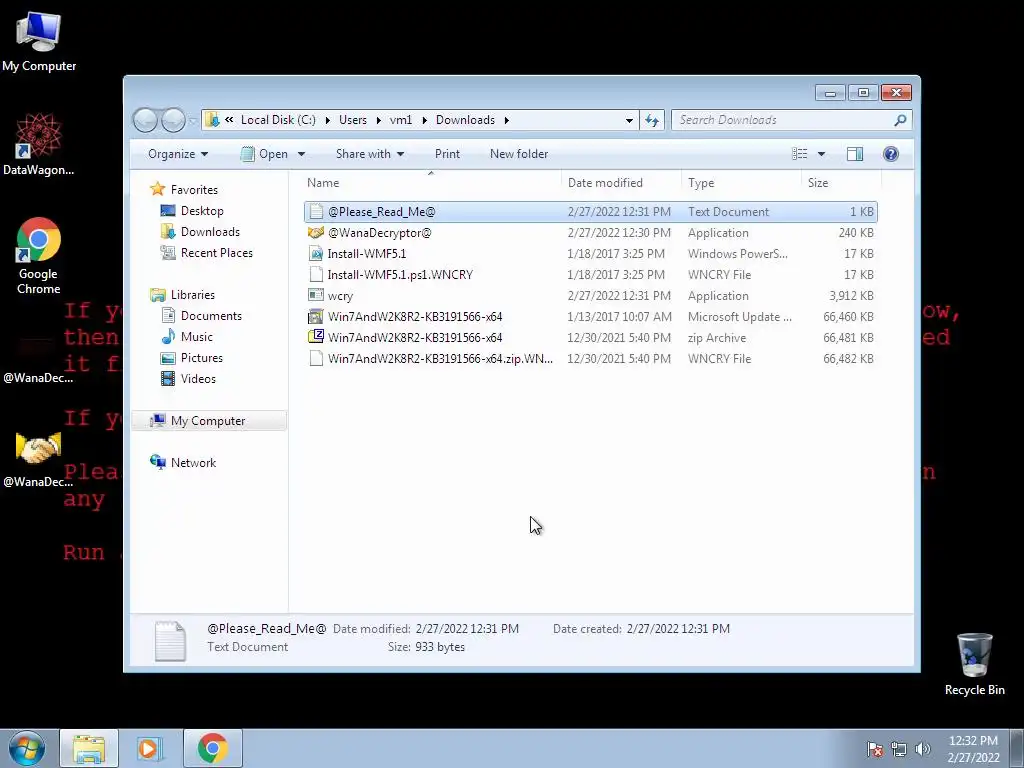The height and width of the screenshot is (768, 1024).
Task: Open the Organize dropdown menu
Action: [178, 154]
